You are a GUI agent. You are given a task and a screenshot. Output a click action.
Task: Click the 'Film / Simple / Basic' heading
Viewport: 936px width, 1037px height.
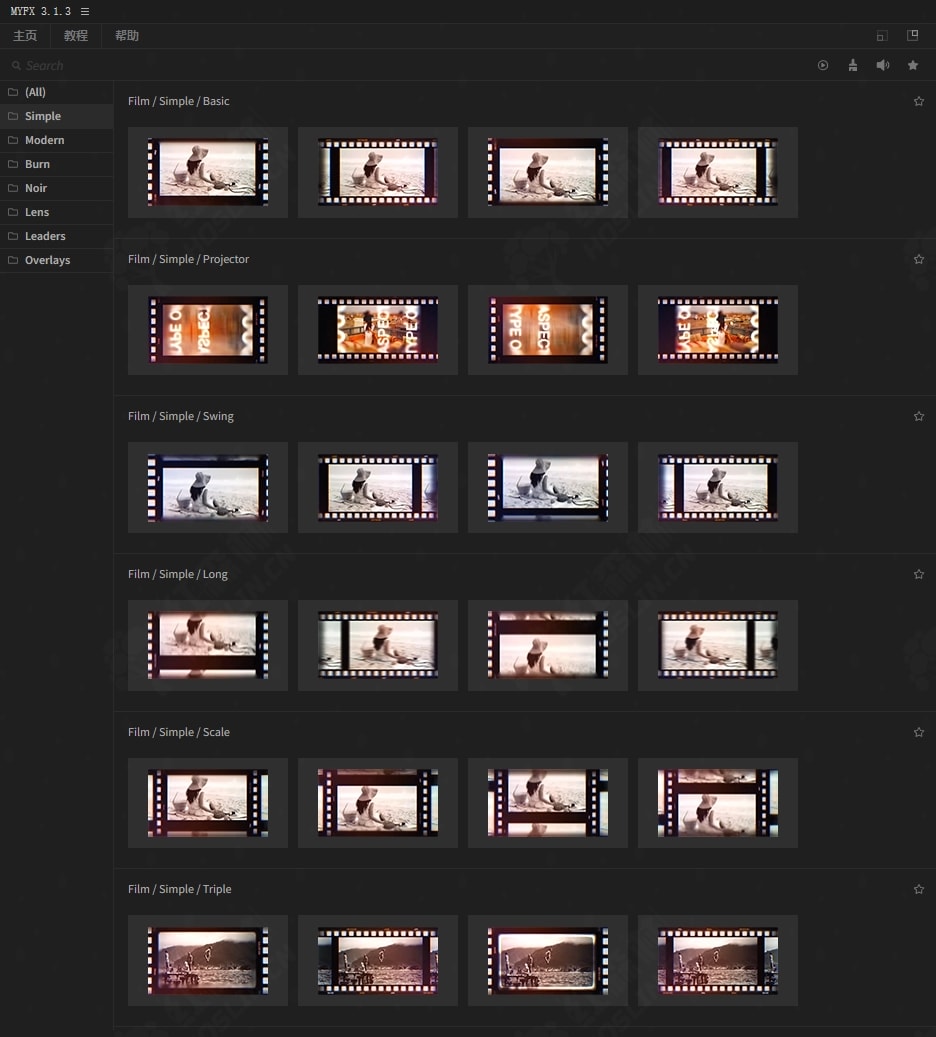point(179,101)
